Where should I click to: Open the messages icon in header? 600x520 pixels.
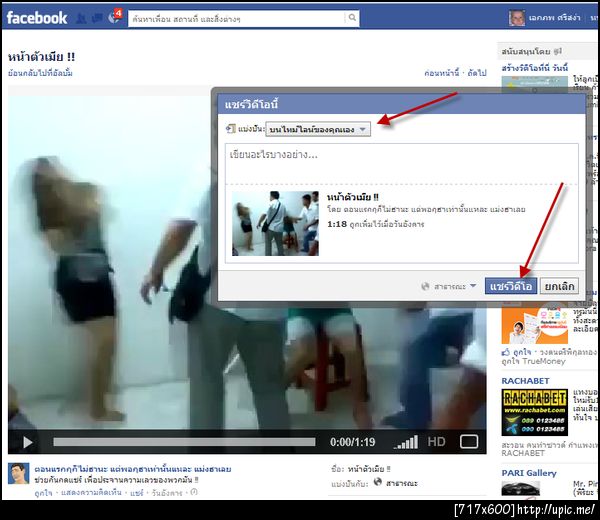97,18
